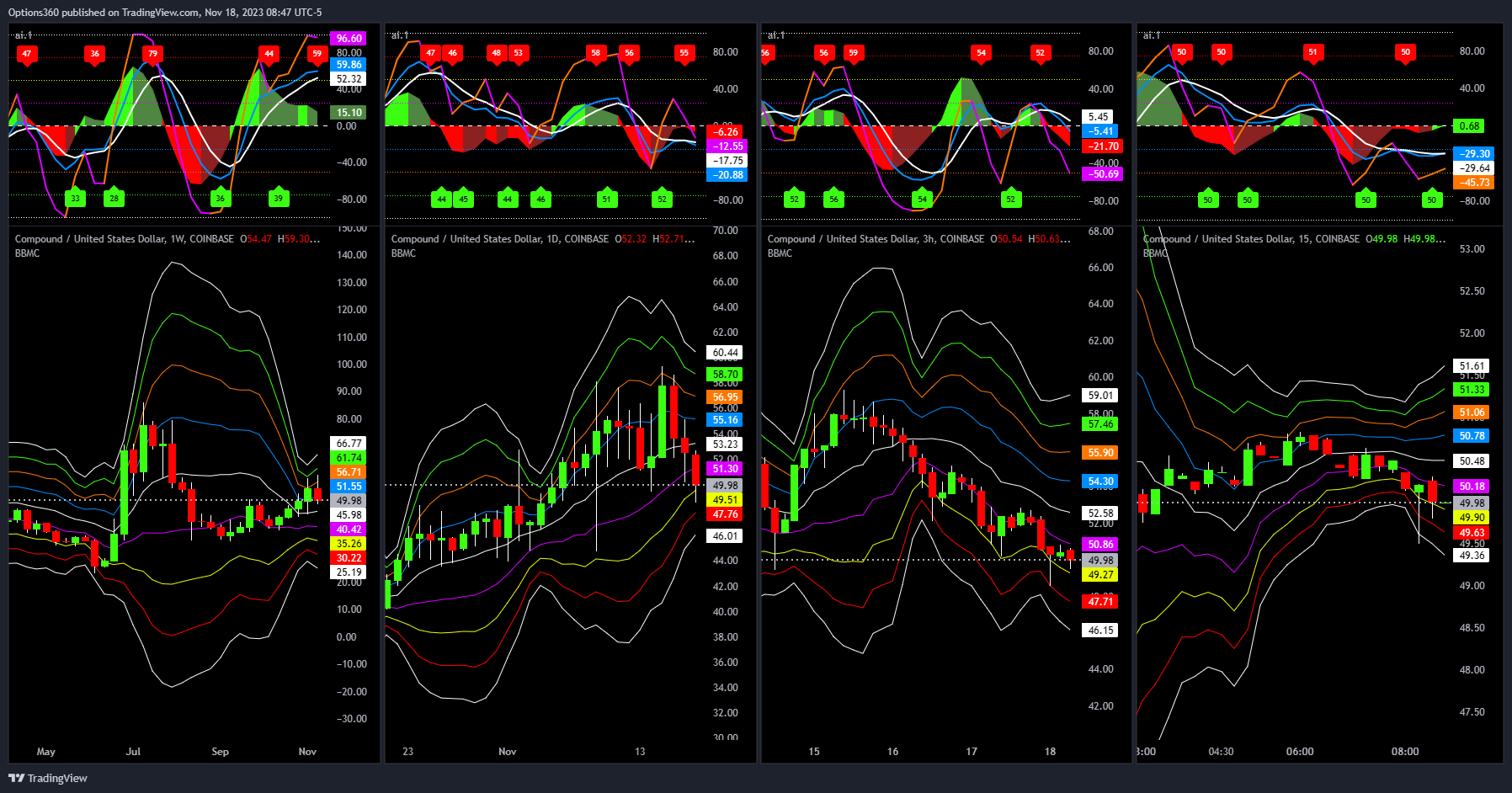Click the green 45 signal marker on daily oscillator
Screen dimensions: 1512x793
tap(464, 199)
